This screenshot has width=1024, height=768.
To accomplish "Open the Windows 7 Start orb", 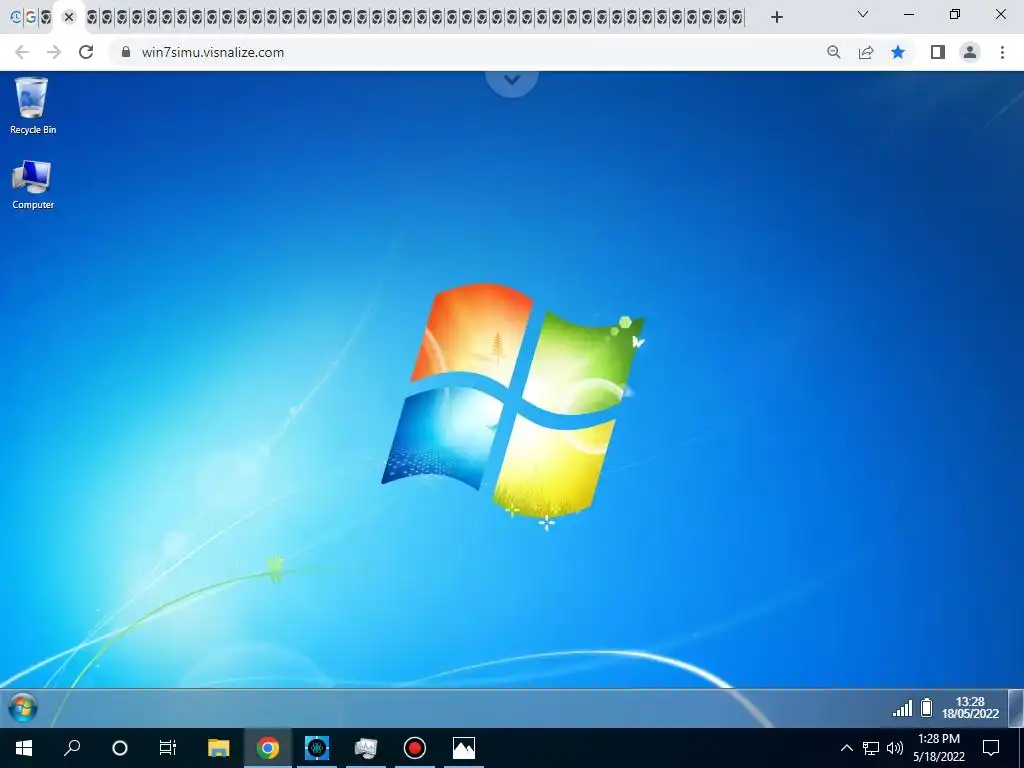I will click(x=23, y=708).
